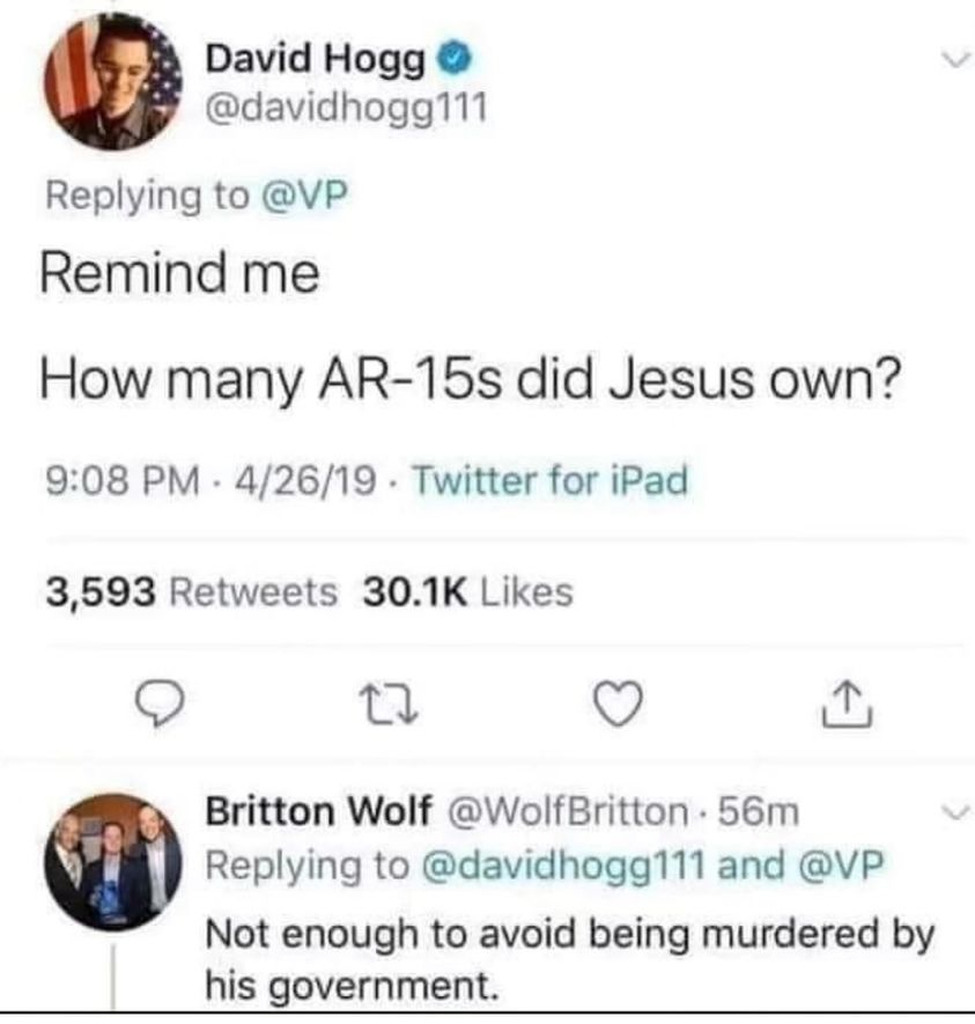Open David Hogg's profile picture
Viewport: 975px width, 1024px height.
click(114, 82)
